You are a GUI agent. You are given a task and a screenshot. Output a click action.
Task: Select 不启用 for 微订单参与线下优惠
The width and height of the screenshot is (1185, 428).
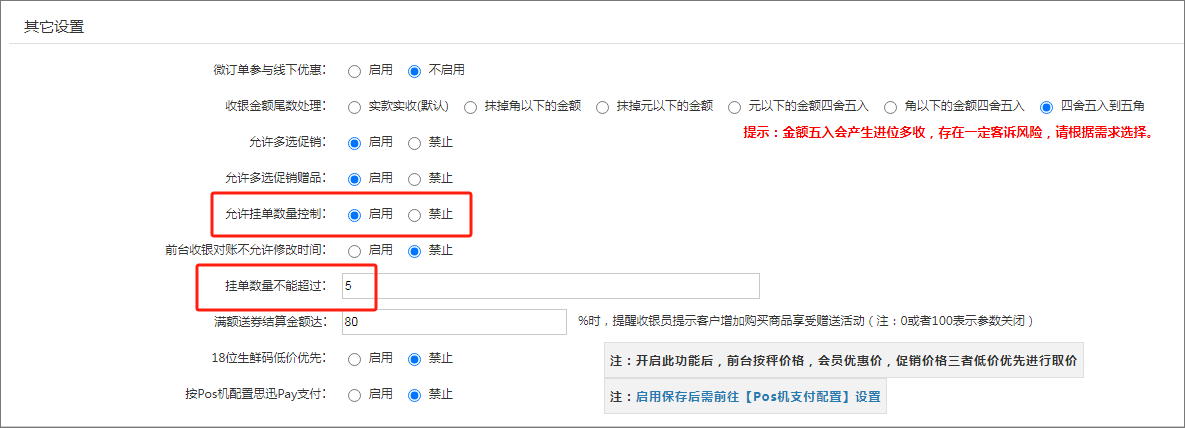[x=415, y=71]
